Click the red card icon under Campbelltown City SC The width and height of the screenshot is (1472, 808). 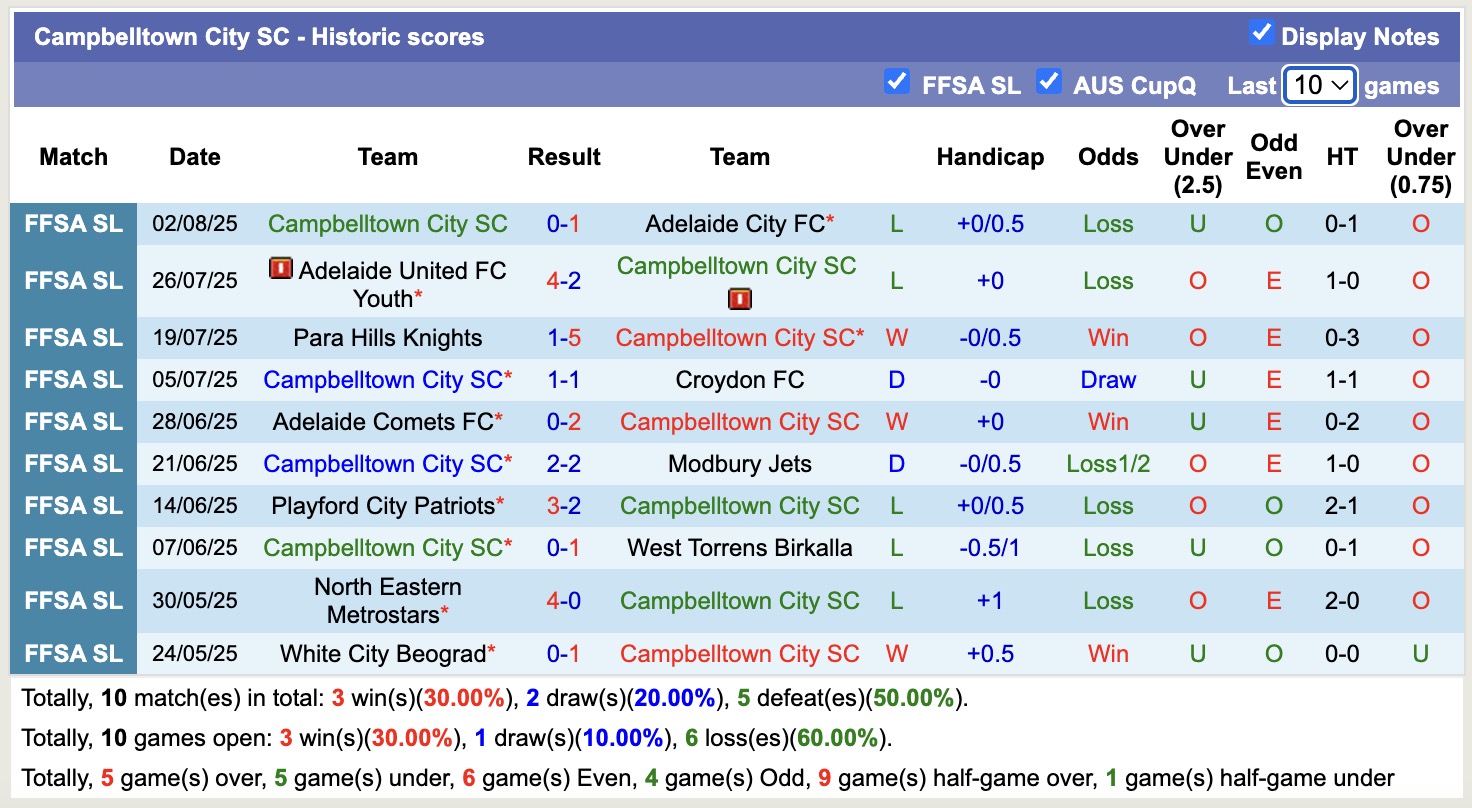click(739, 297)
